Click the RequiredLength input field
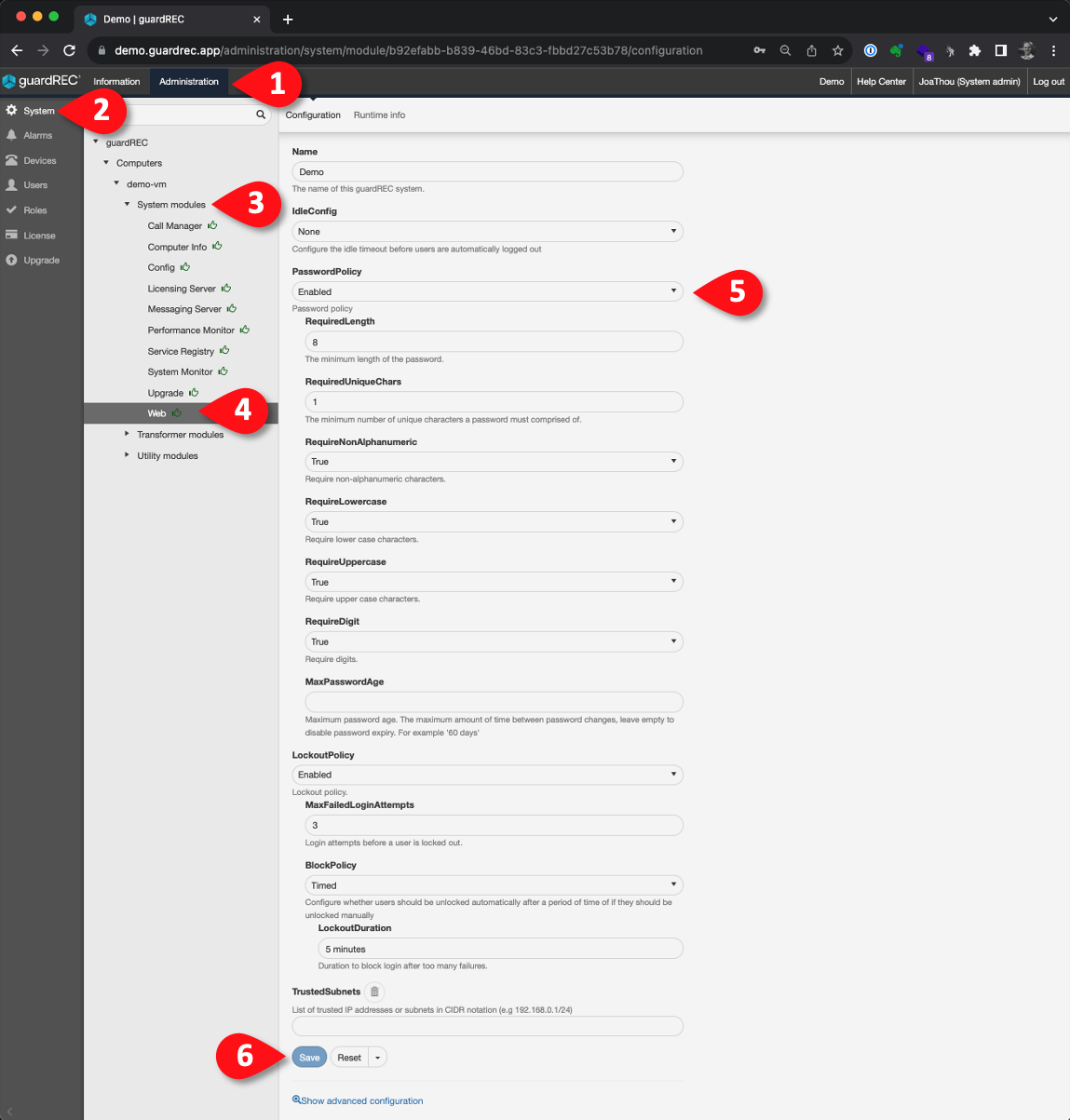The image size is (1070, 1120). 494,343
